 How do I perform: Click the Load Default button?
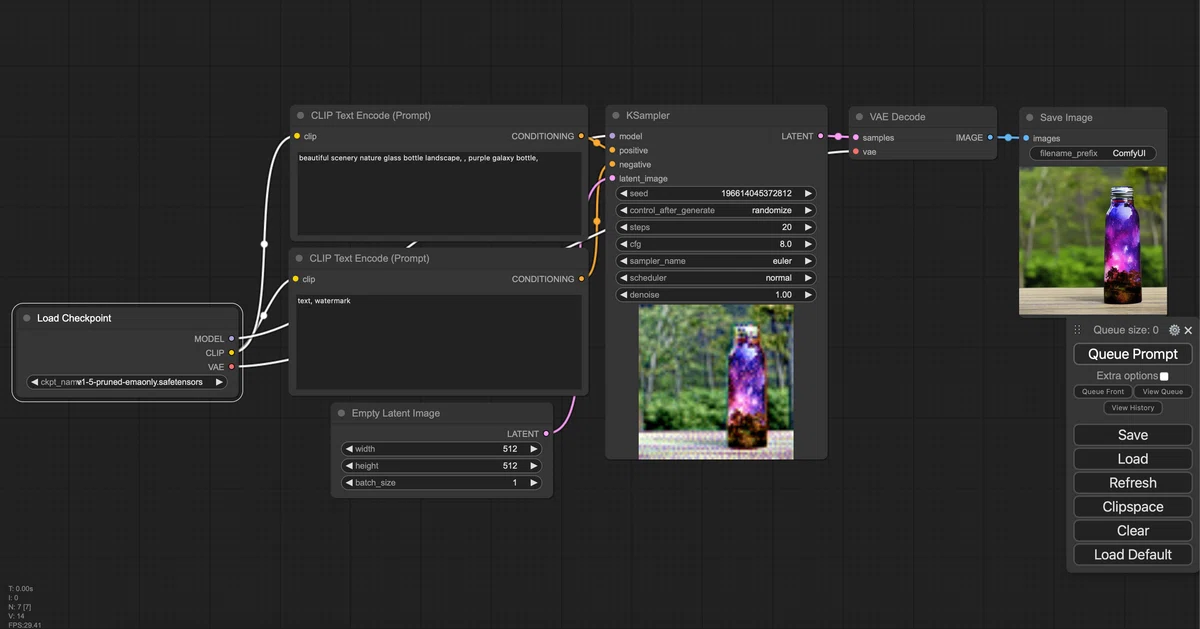[x=1133, y=554]
